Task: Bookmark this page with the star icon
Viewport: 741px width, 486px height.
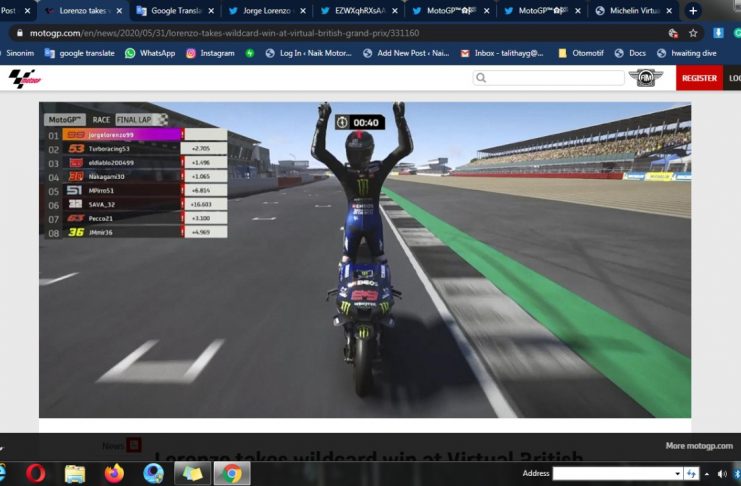Action: pos(693,32)
